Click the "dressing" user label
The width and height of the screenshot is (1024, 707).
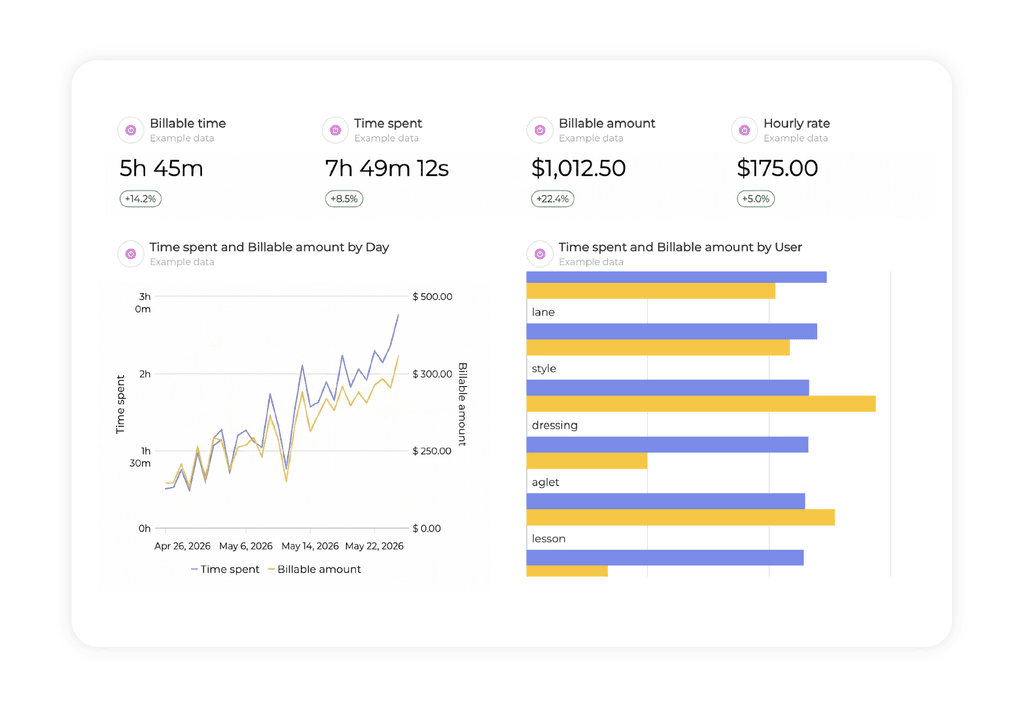point(554,426)
